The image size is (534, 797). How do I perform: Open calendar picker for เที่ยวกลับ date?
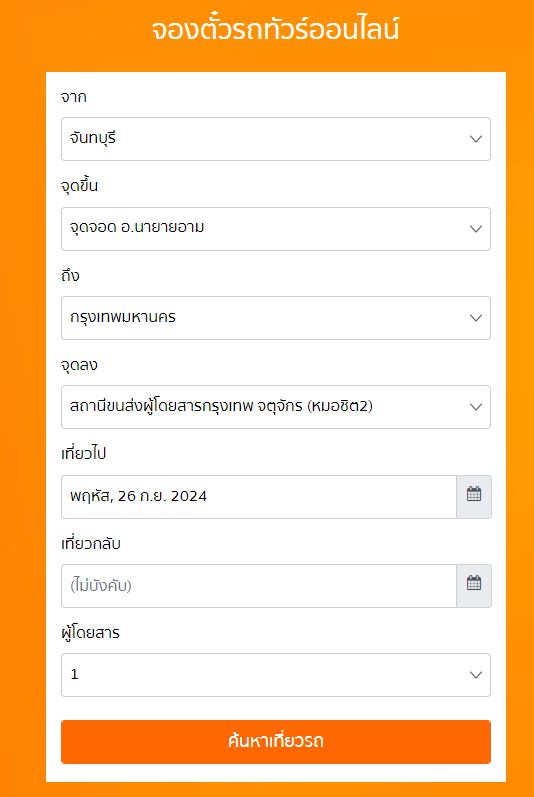click(474, 586)
